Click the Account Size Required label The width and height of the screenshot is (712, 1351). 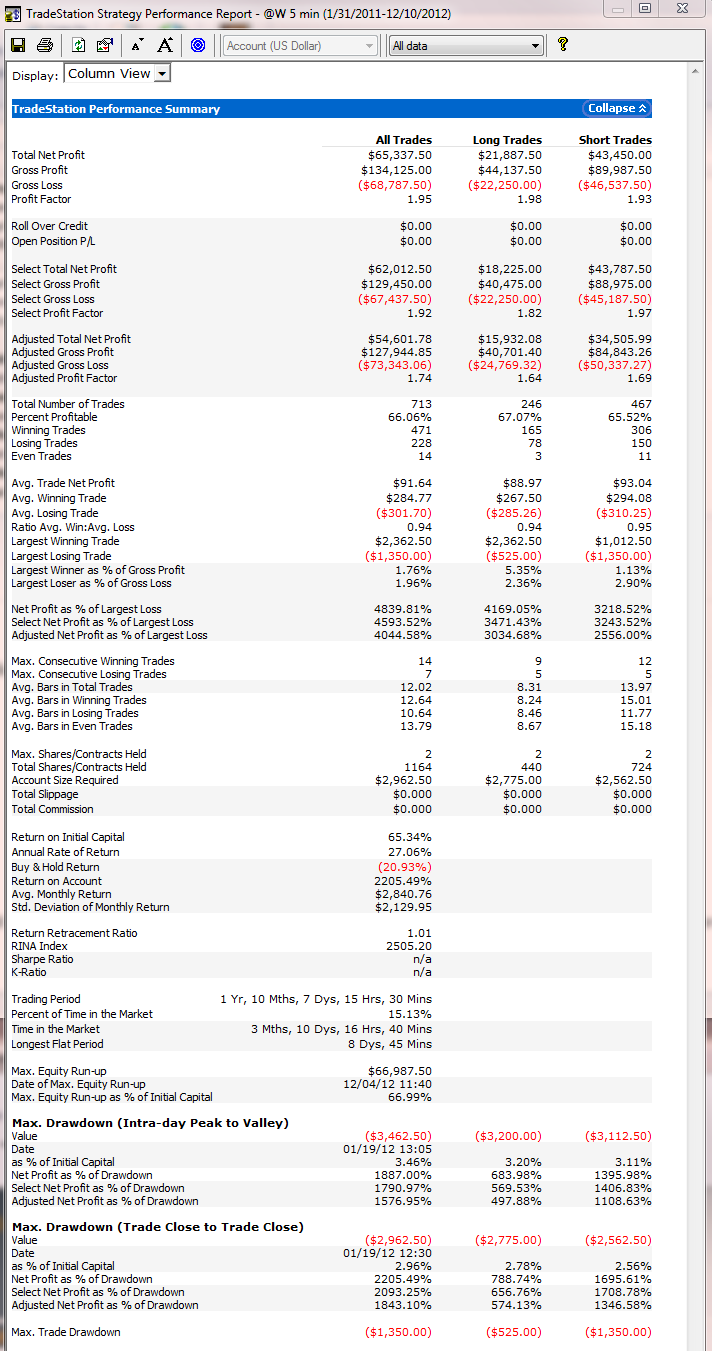tap(64, 780)
